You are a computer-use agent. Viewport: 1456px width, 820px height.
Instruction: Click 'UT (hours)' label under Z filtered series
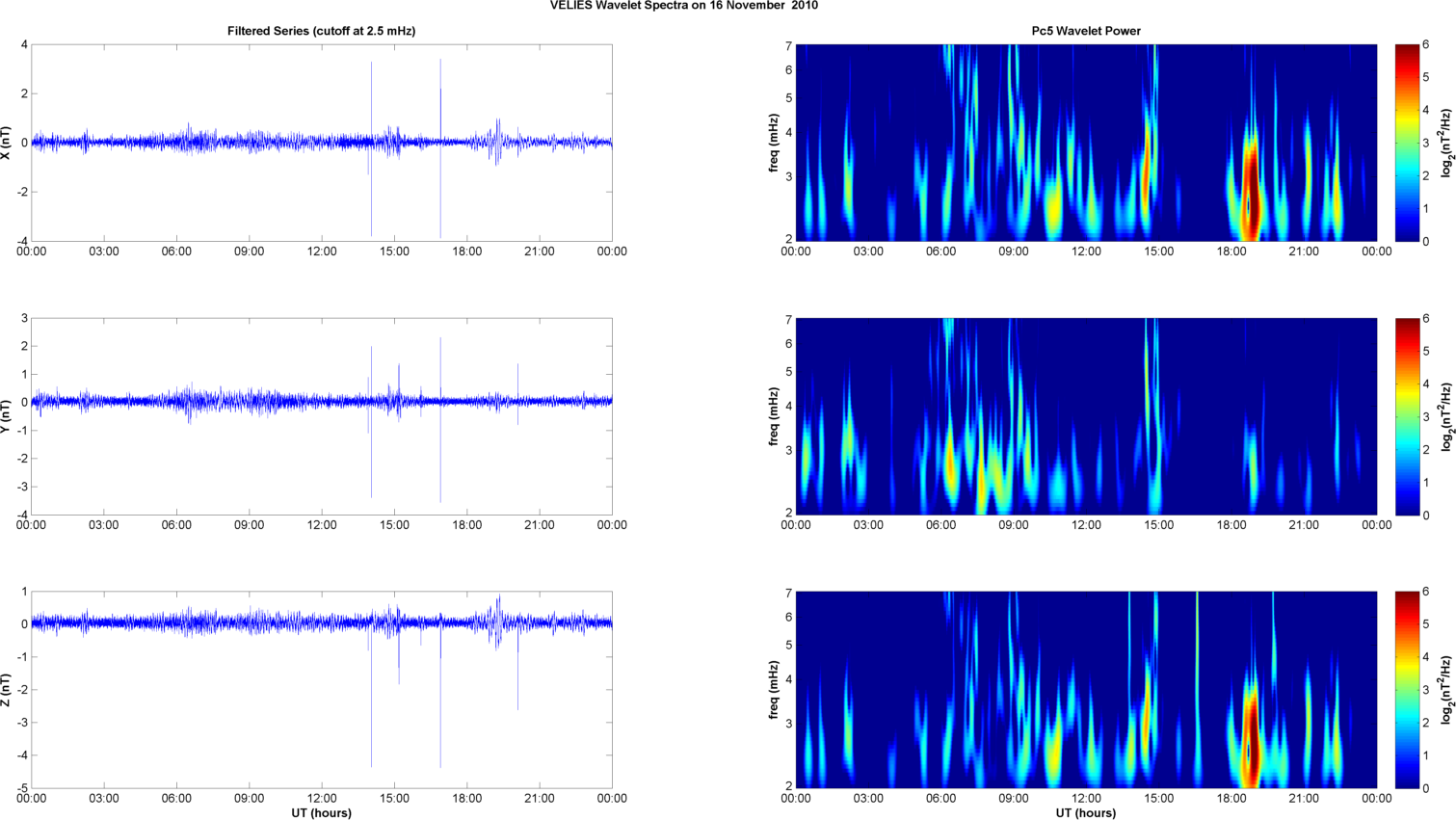click(x=321, y=813)
